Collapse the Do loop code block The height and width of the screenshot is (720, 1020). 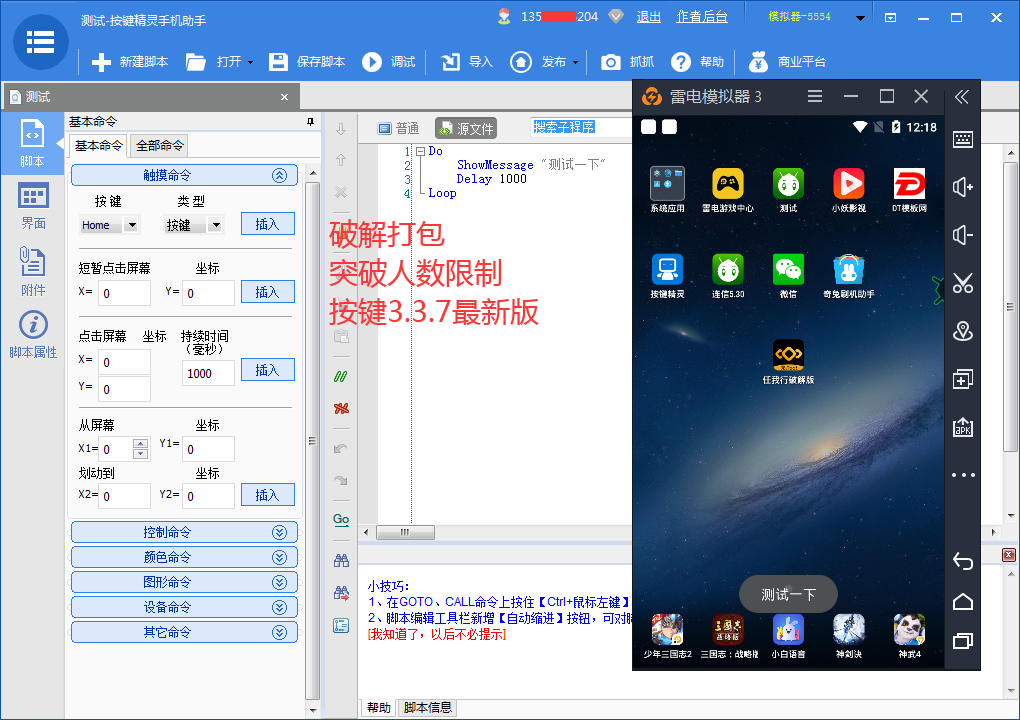coord(420,151)
